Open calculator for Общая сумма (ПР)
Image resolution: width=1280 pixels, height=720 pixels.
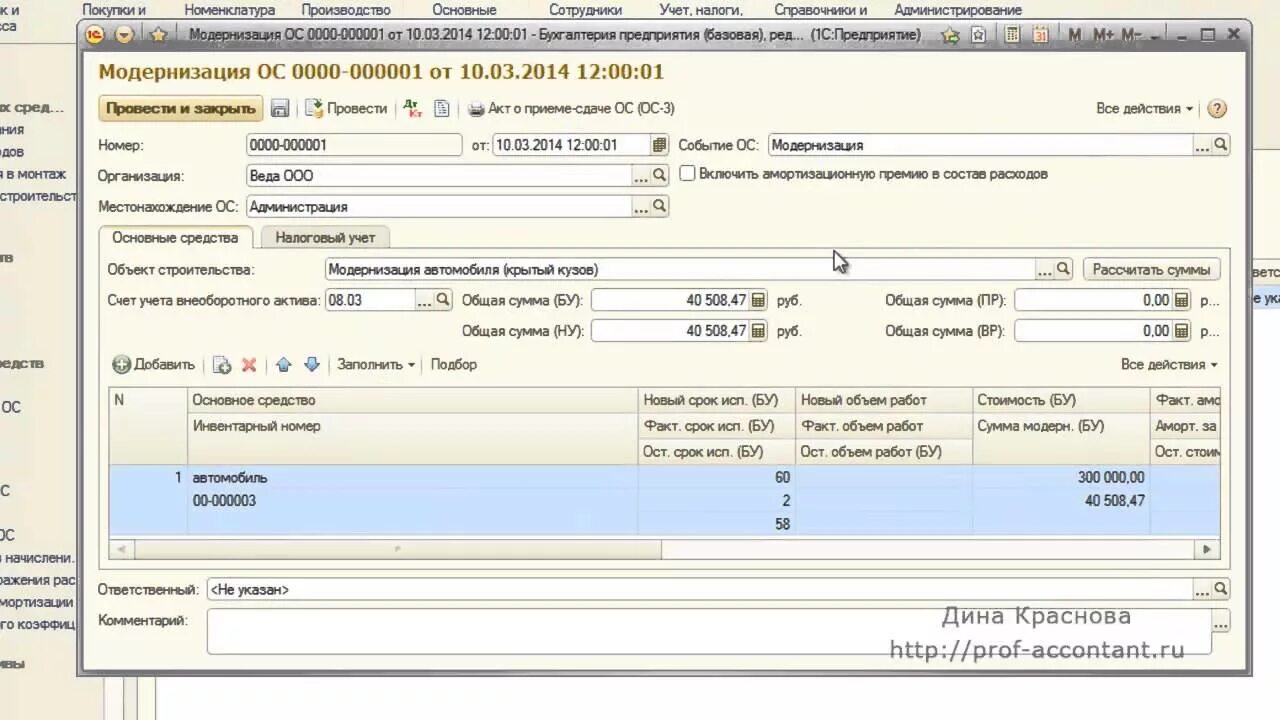pos(1182,300)
